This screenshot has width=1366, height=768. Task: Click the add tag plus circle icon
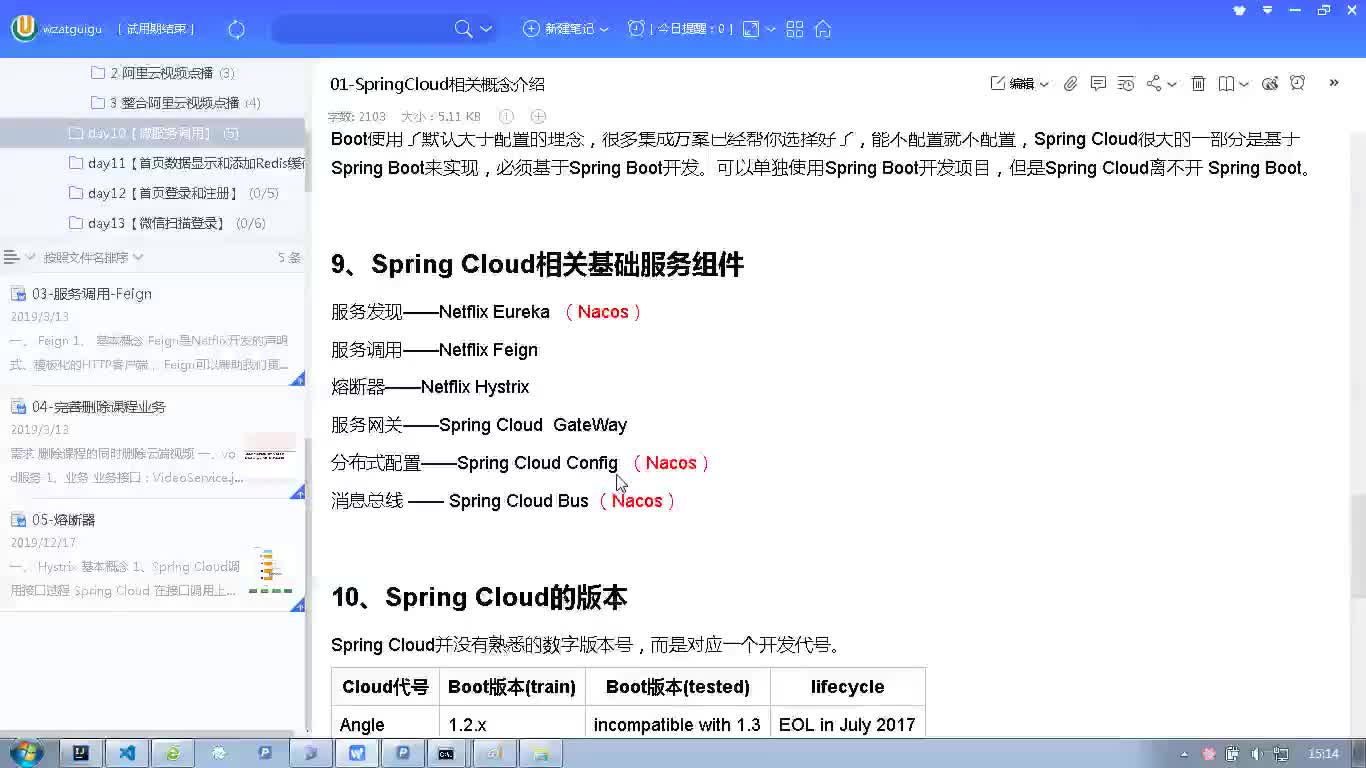click(x=538, y=116)
